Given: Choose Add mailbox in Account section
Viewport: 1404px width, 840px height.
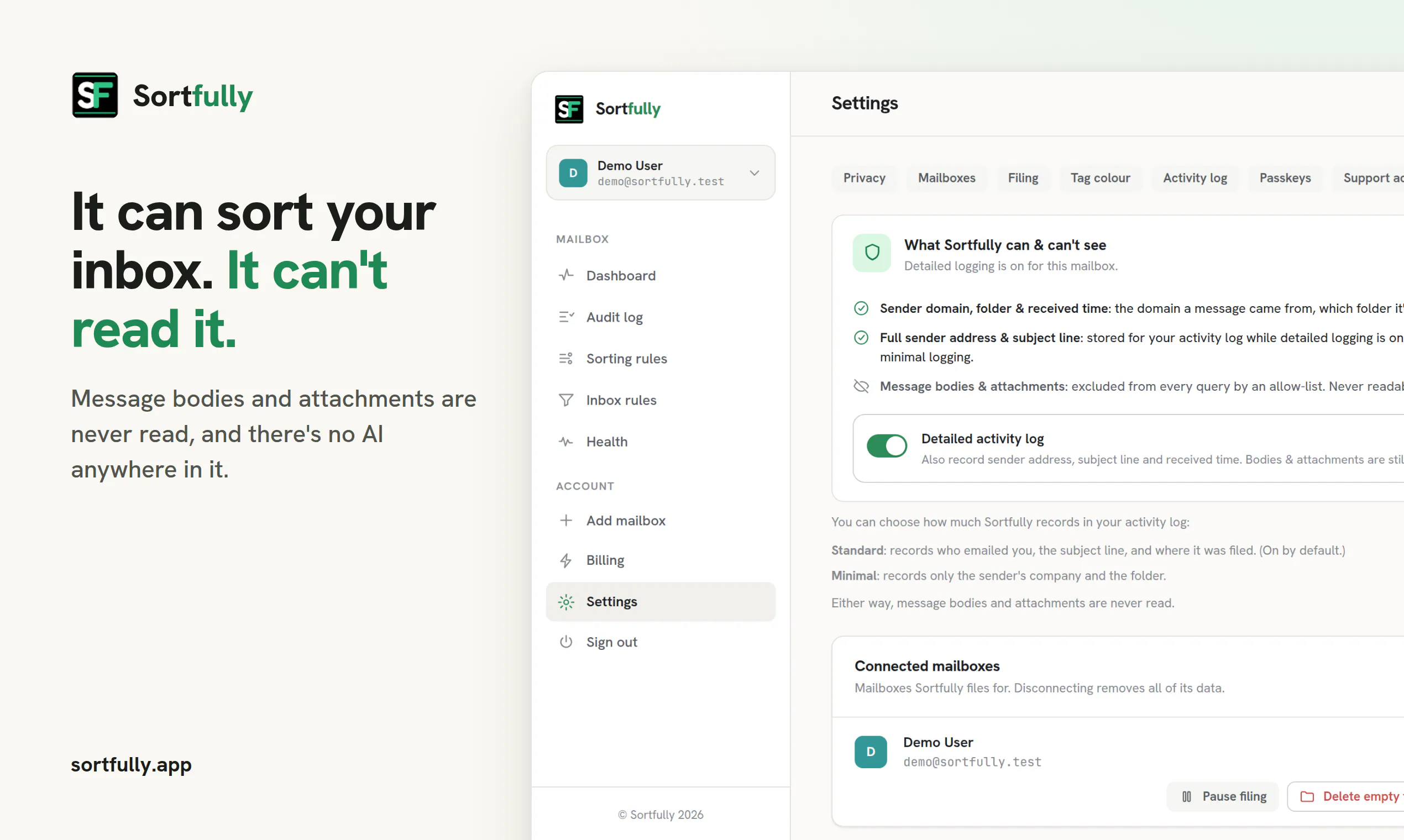Looking at the screenshot, I should coord(661,520).
